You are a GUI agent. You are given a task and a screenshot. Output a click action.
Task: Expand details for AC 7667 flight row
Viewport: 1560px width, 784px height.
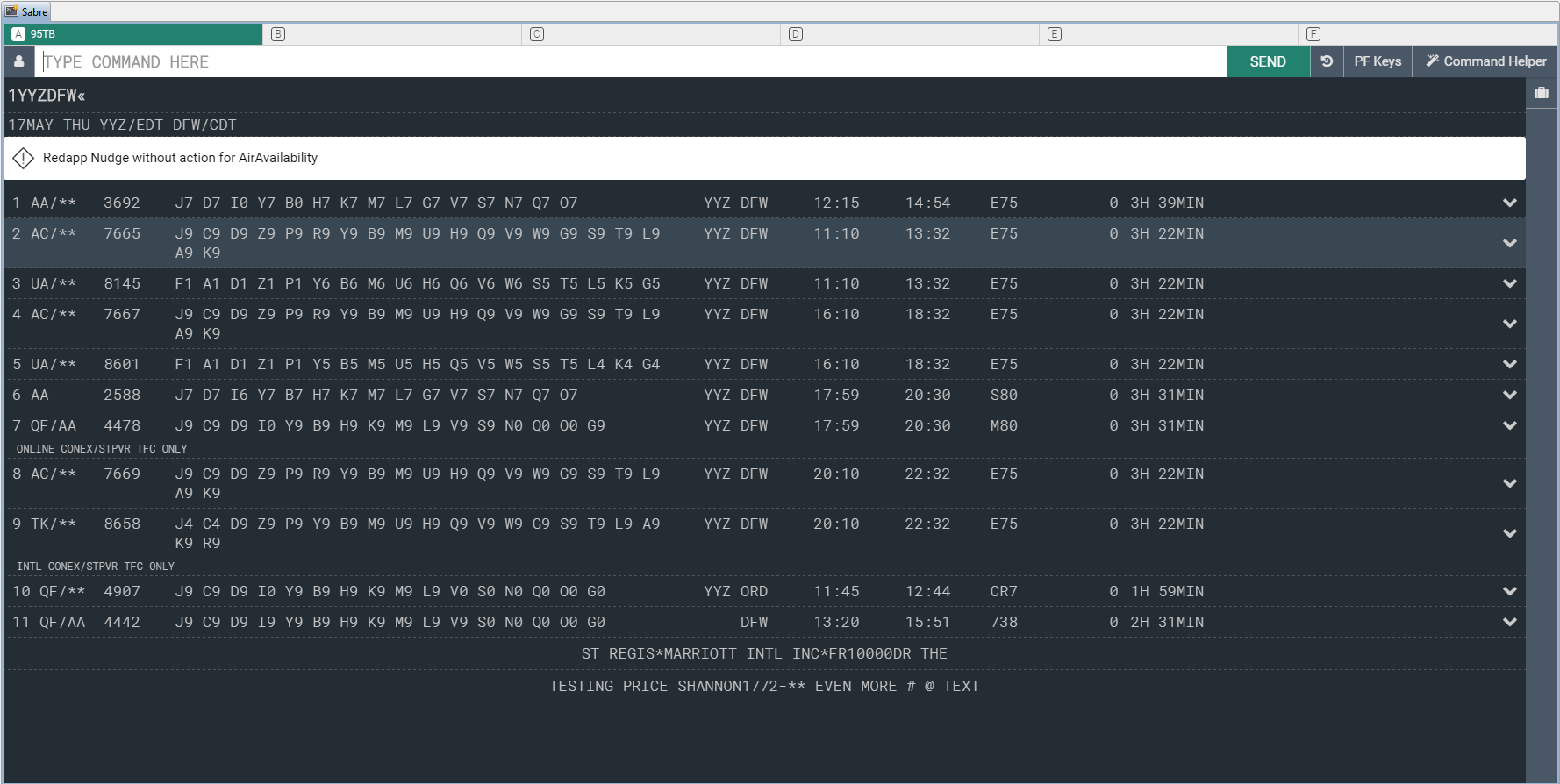(1509, 324)
